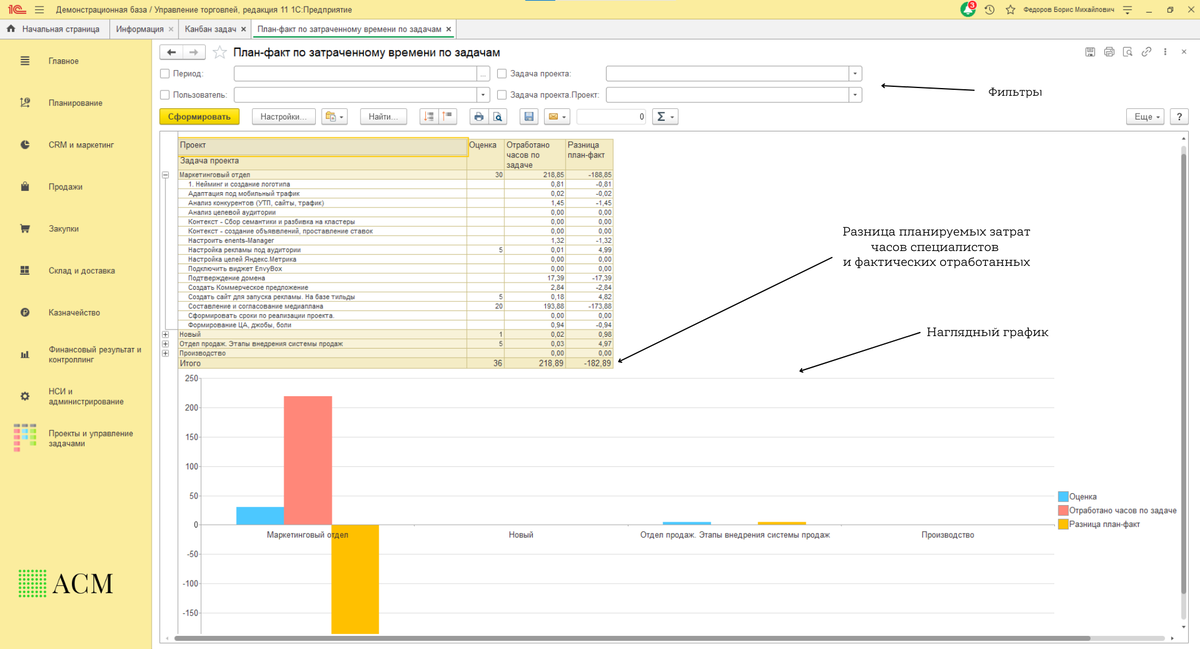Screen dimensions: 1200x649
Task: Expand the Отдел продаж group row
Action: (x=166, y=344)
